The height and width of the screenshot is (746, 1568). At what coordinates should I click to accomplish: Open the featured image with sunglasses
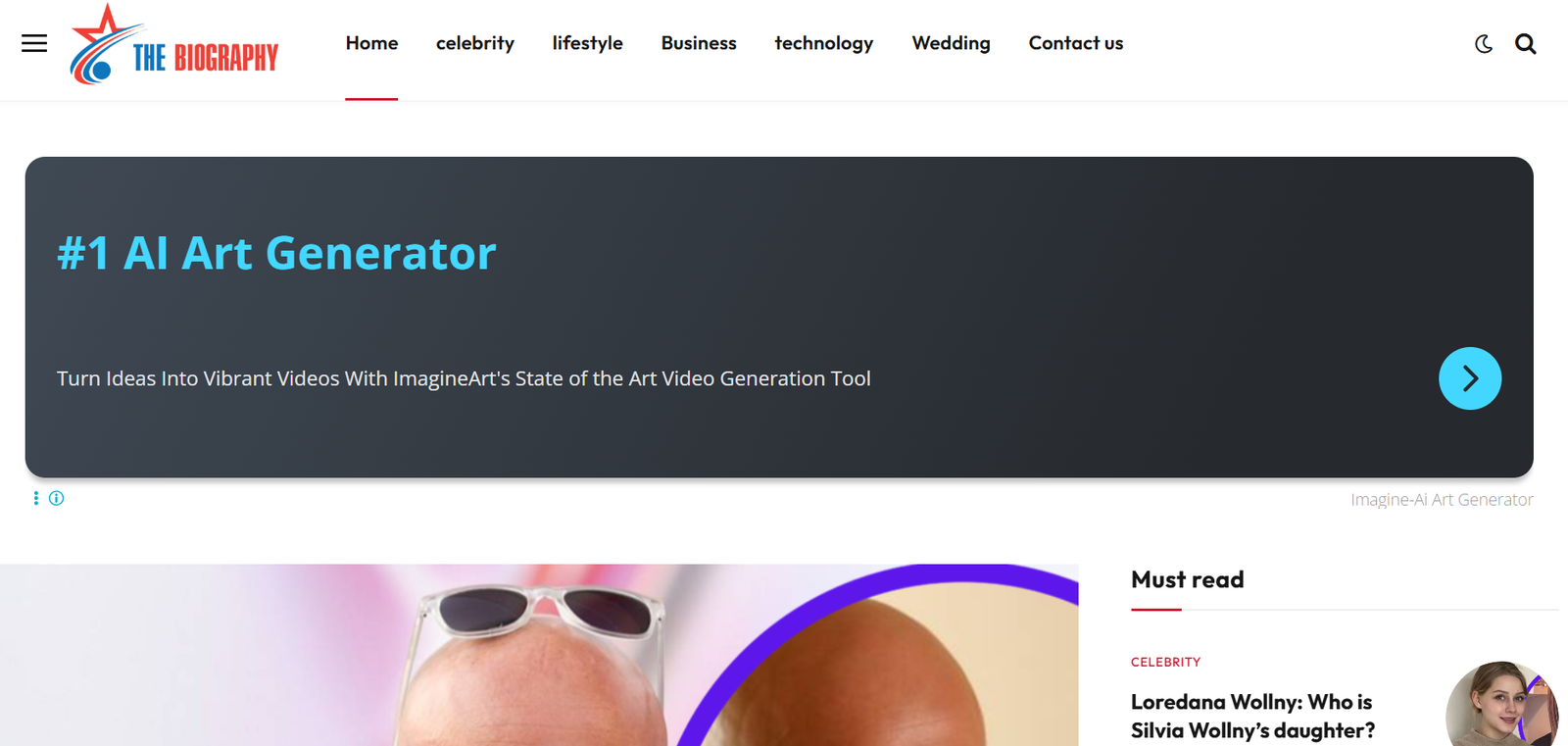pyautogui.click(x=539, y=655)
